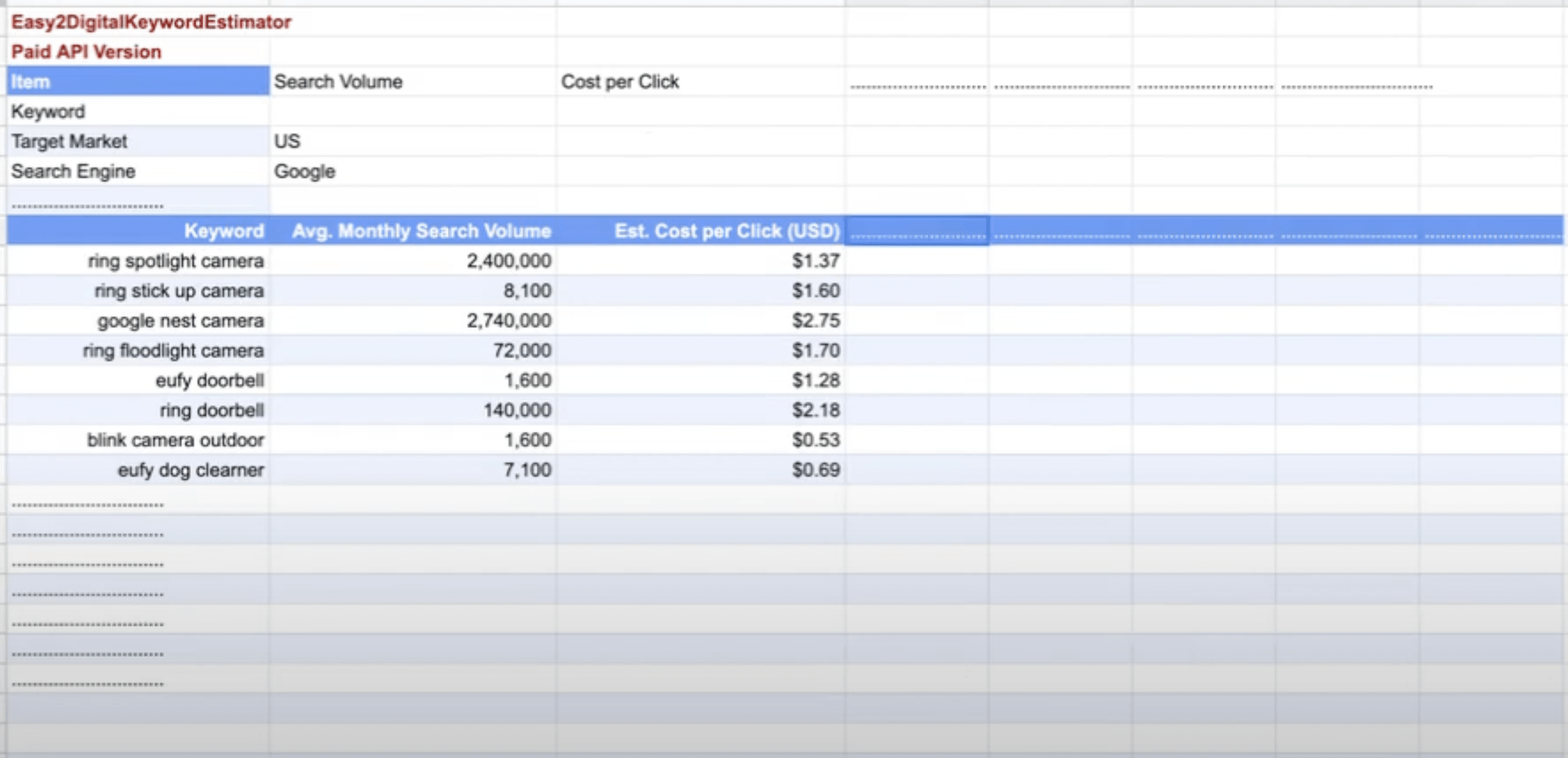
Task: Click the 'eufy dog clearner' keyword cell
Action: coord(139,470)
